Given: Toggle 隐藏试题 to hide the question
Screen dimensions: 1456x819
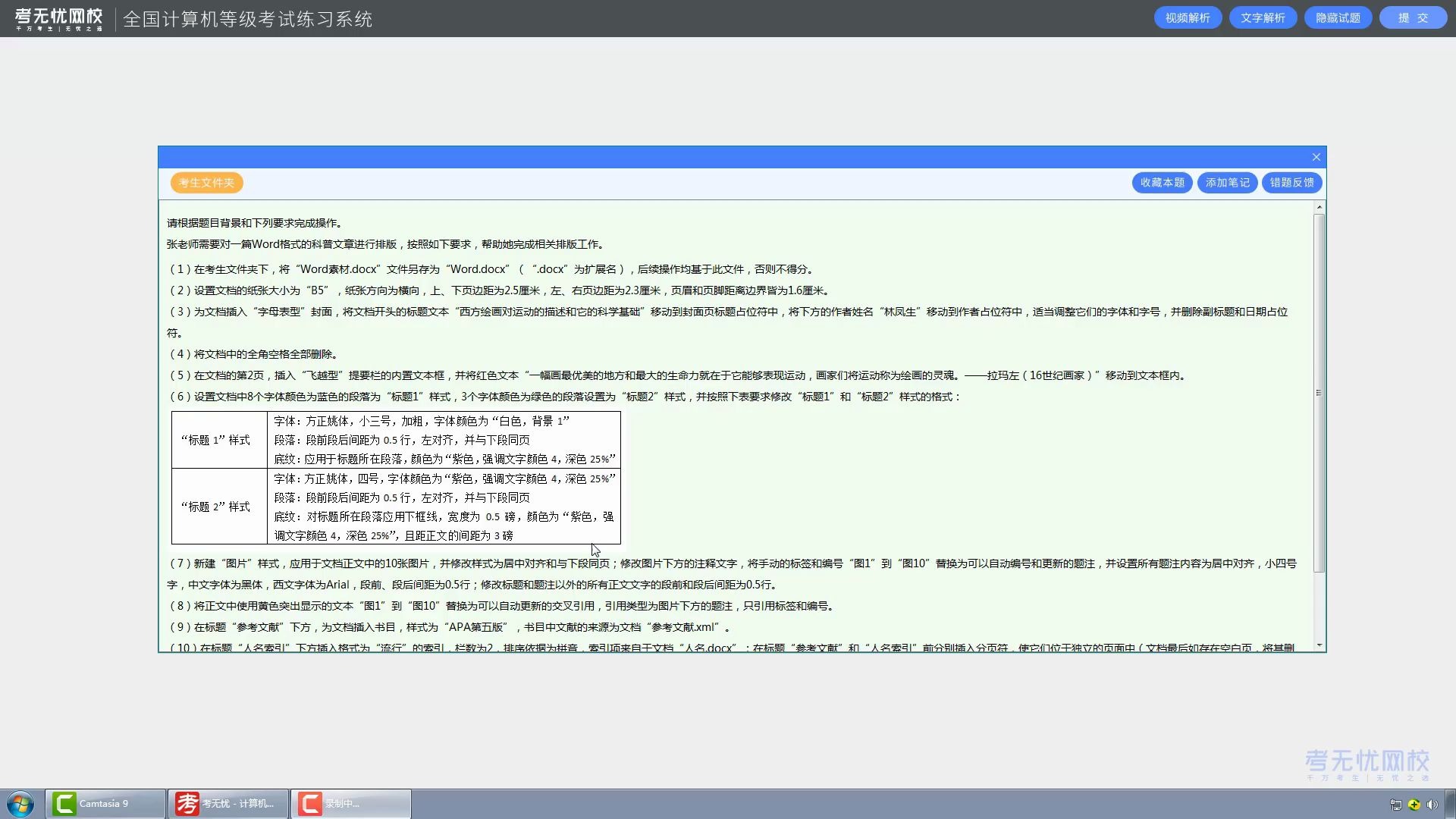Looking at the screenshot, I should pyautogui.click(x=1337, y=17).
